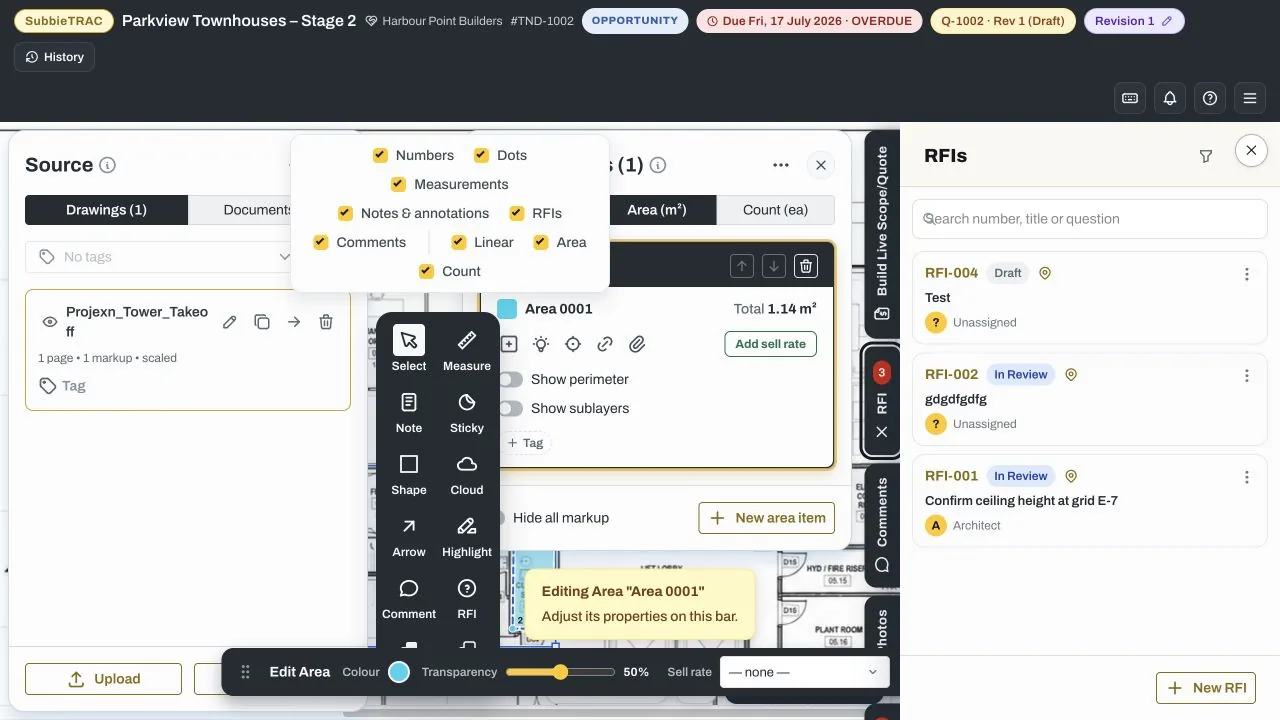The width and height of the screenshot is (1280, 720).
Task: Click Add sell rate button
Action: tap(770, 344)
